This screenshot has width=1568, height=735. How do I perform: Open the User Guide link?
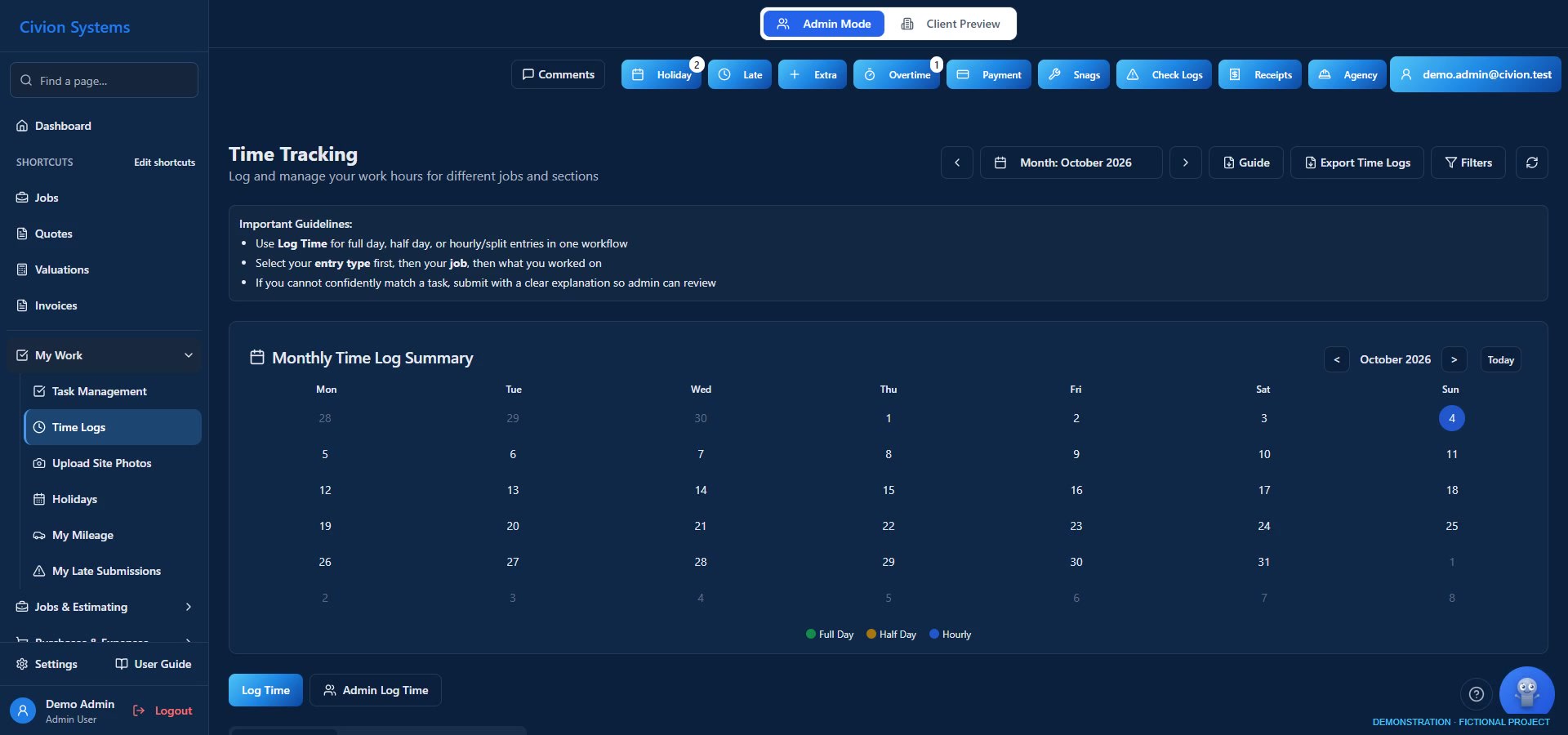click(x=154, y=664)
